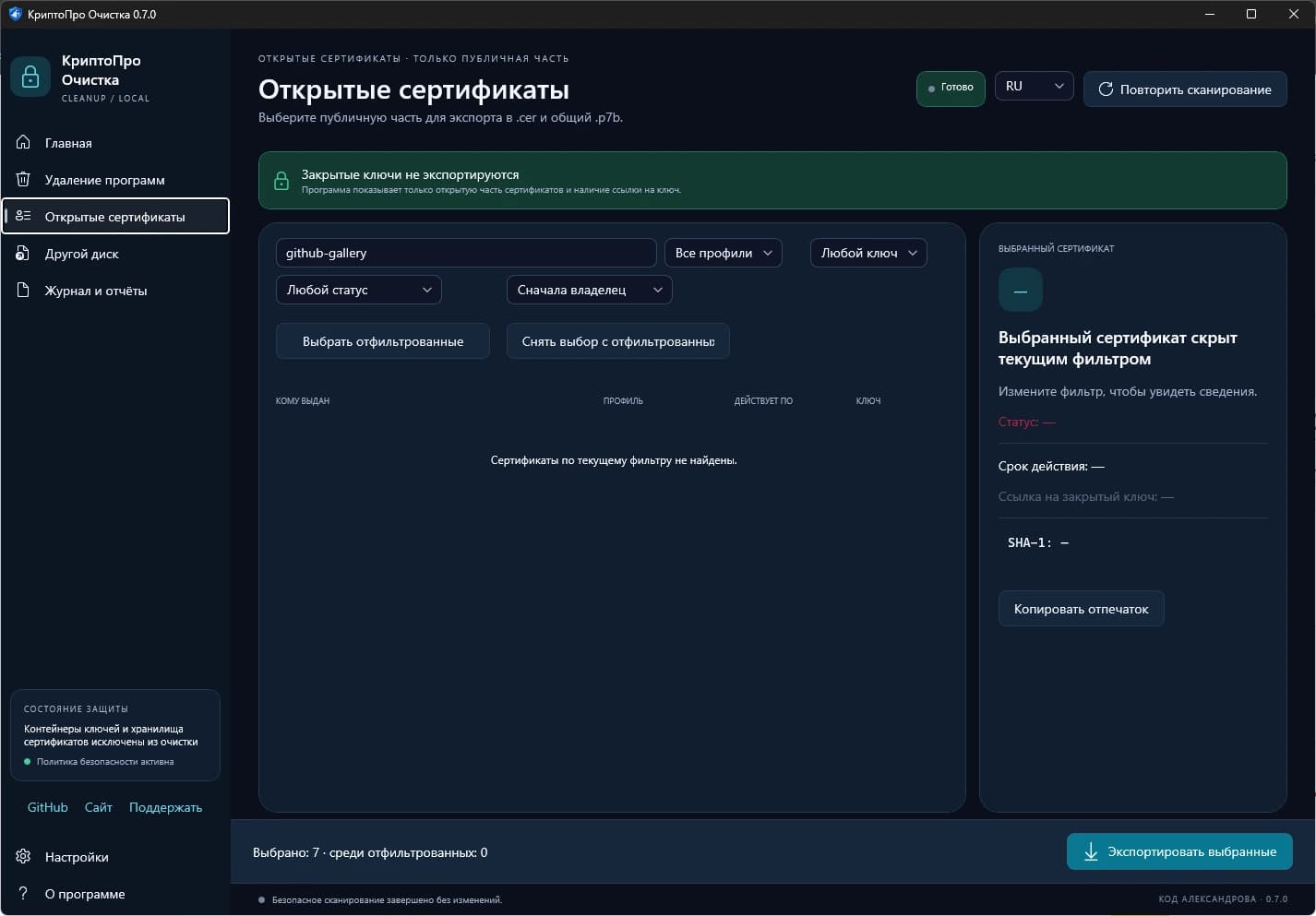Screen dimensions: 1316x916
Task: Click the dash avatar tile of selected certificate
Action: [1021, 290]
